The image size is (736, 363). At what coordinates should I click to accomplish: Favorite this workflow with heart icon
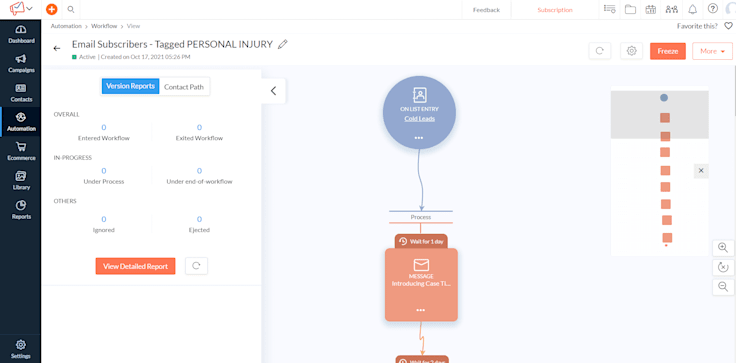(728, 26)
